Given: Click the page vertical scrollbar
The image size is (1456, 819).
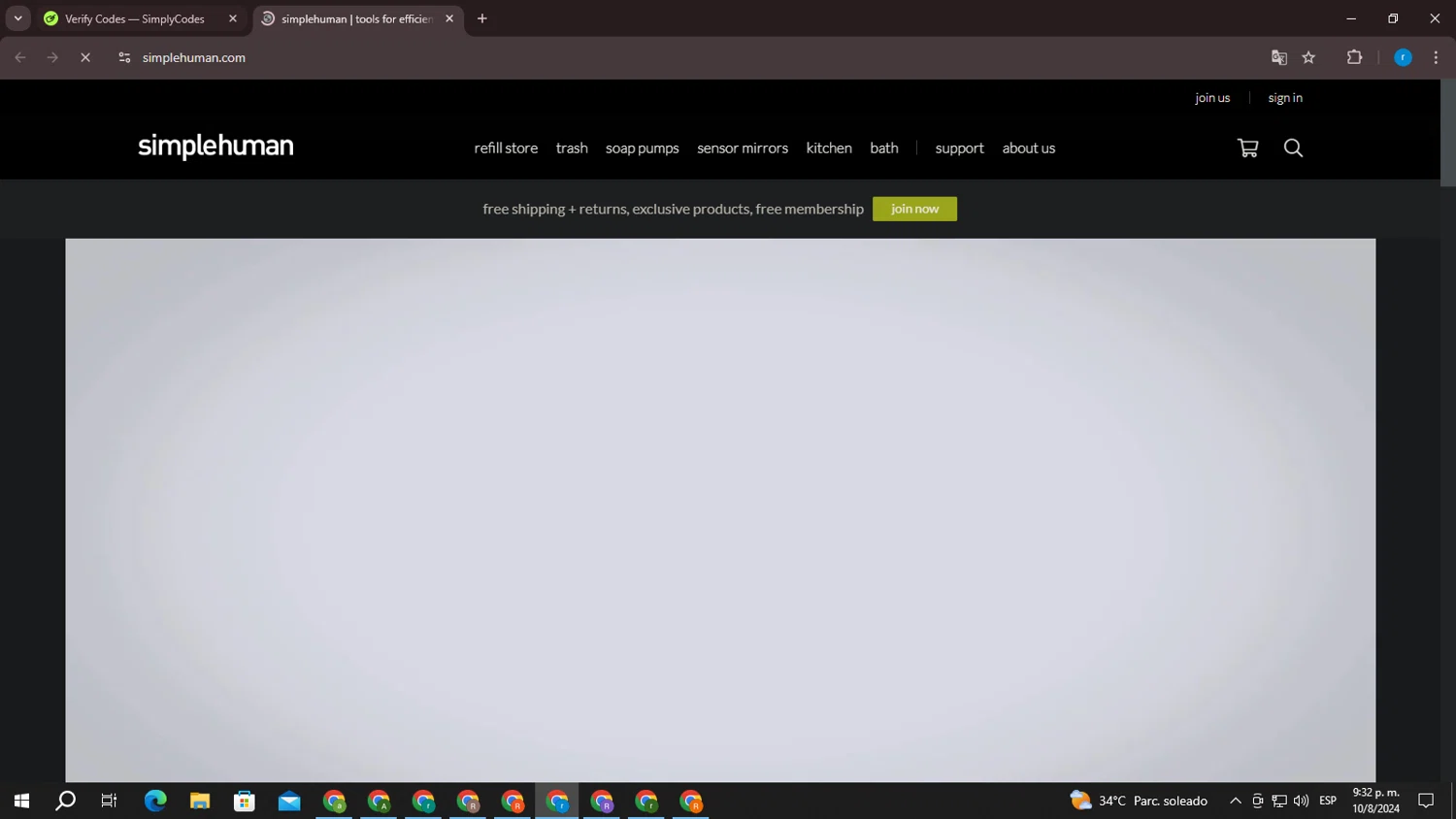Looking at the screenshot, I should point(1447,133).
